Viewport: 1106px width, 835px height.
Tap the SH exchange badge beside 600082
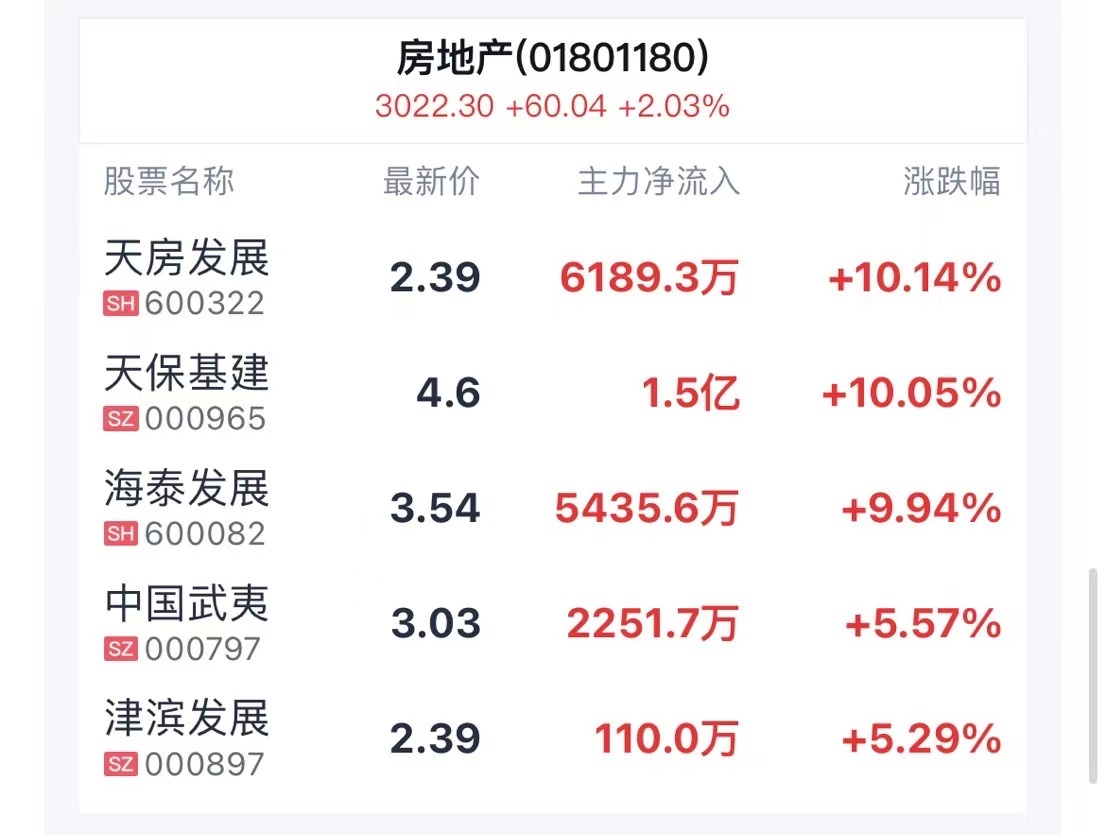pos(120,534)
